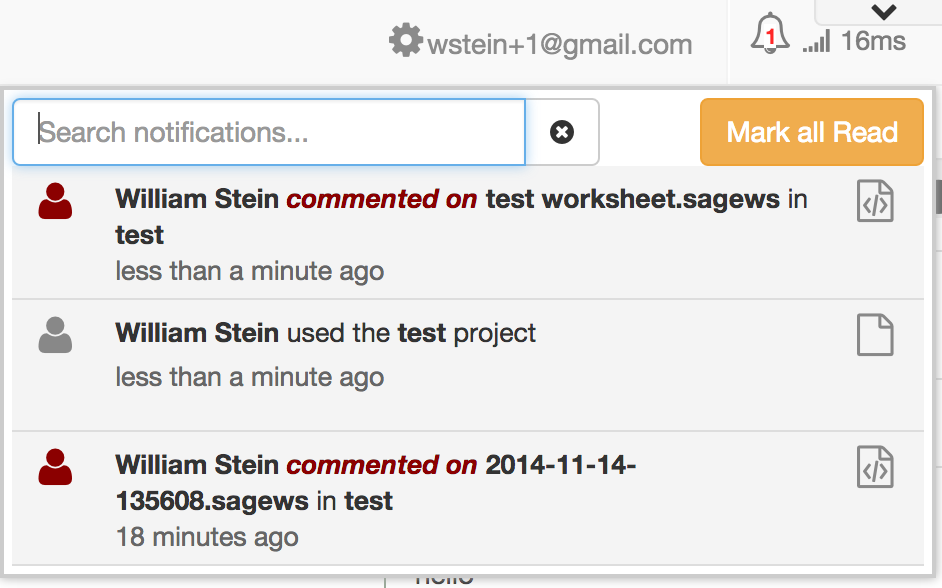
Task: Click gray user avatar beside project usage
Action: coord(55,335)
